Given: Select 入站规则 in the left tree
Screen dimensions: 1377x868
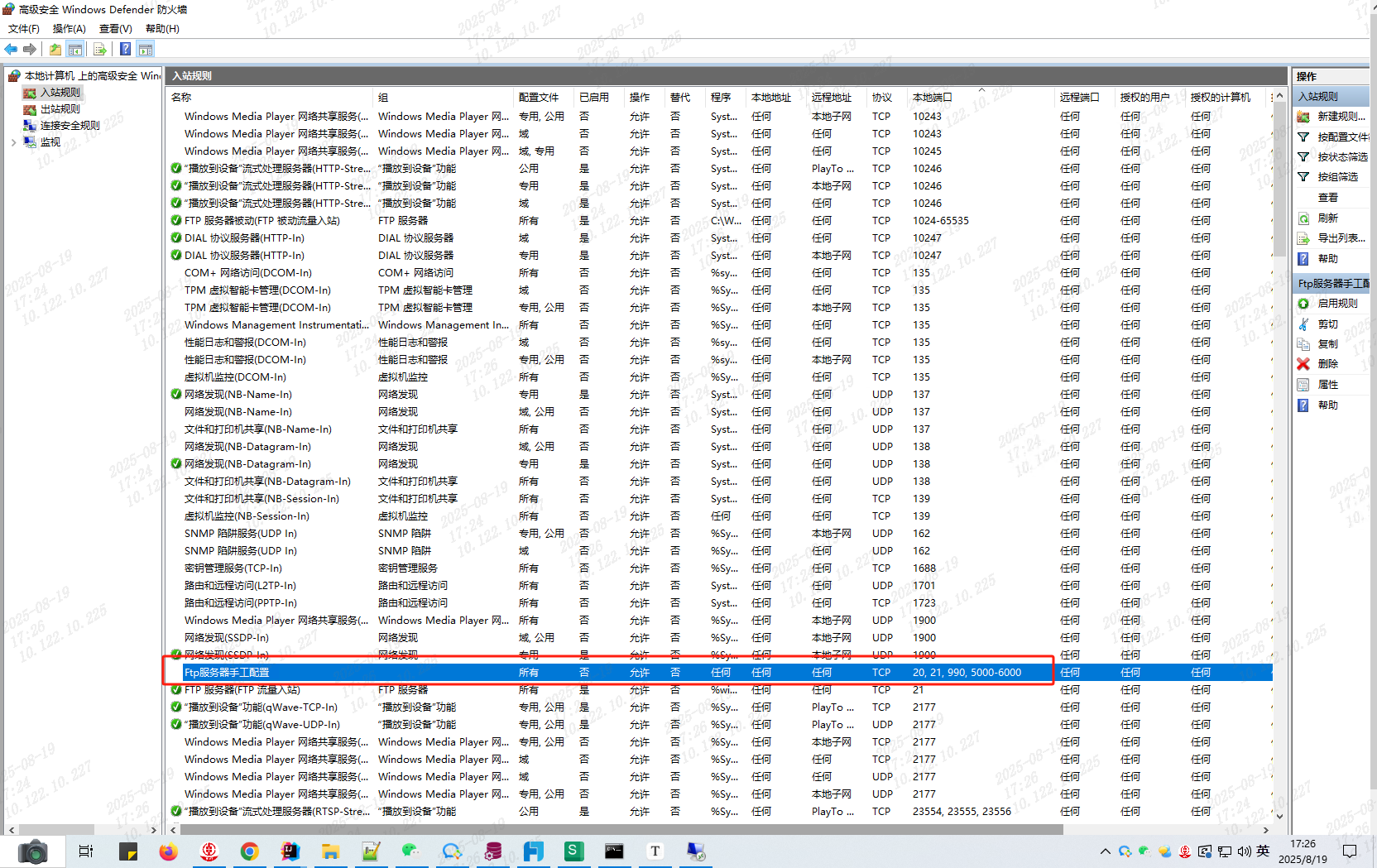Looking at the screenshot, I should [x=60, y=93].
